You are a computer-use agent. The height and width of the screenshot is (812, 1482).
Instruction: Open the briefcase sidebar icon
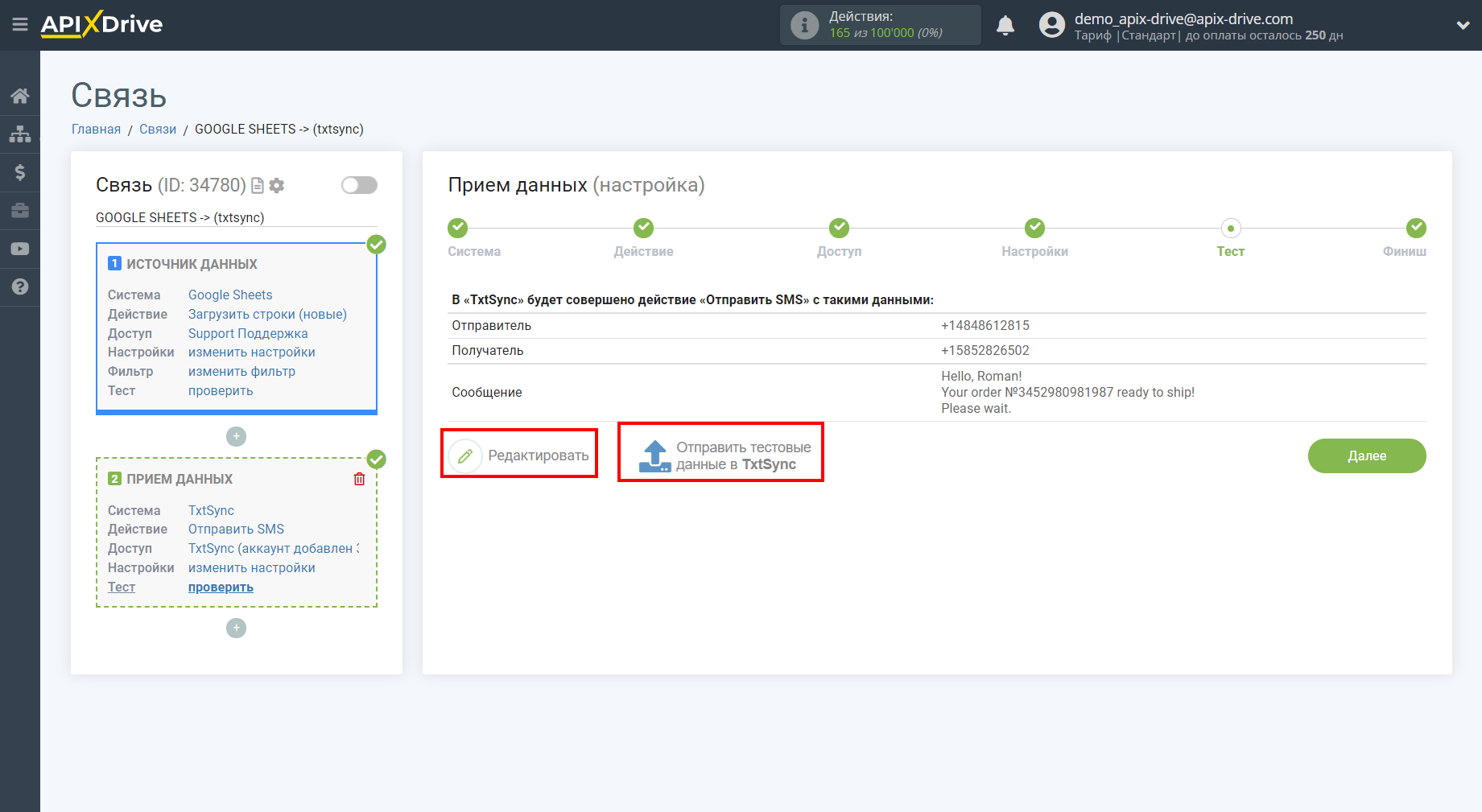tap(20, 211)
